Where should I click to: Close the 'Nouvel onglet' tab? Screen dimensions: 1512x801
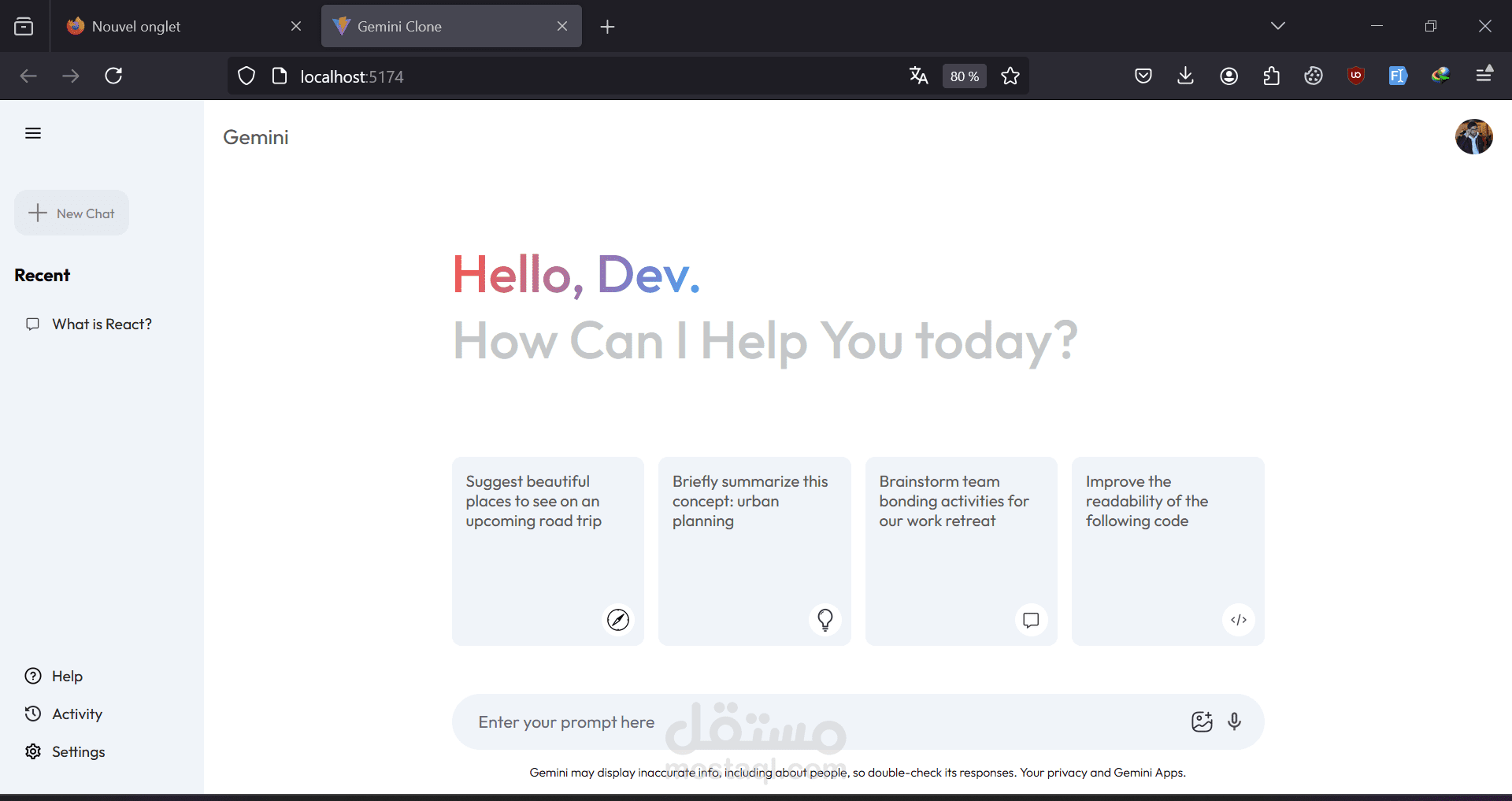(296, 26)
